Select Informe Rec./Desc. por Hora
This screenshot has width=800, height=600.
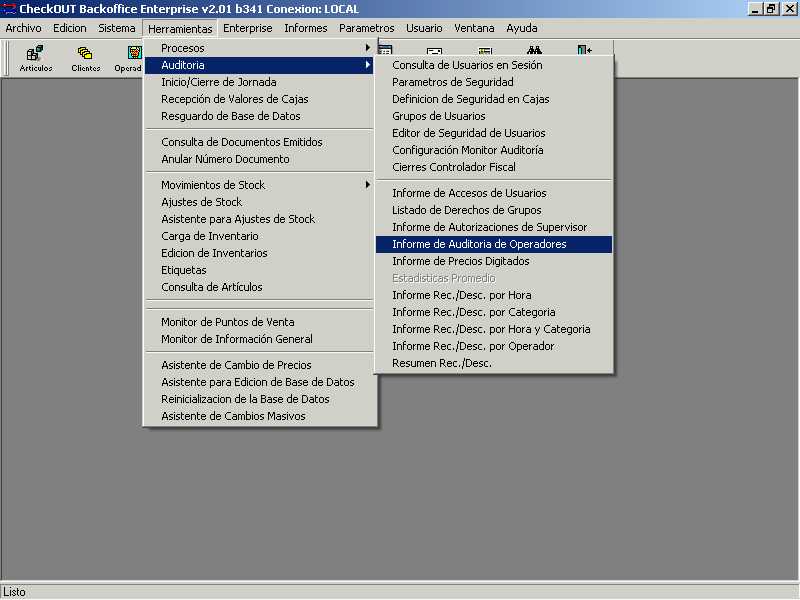tap(494, 295)
